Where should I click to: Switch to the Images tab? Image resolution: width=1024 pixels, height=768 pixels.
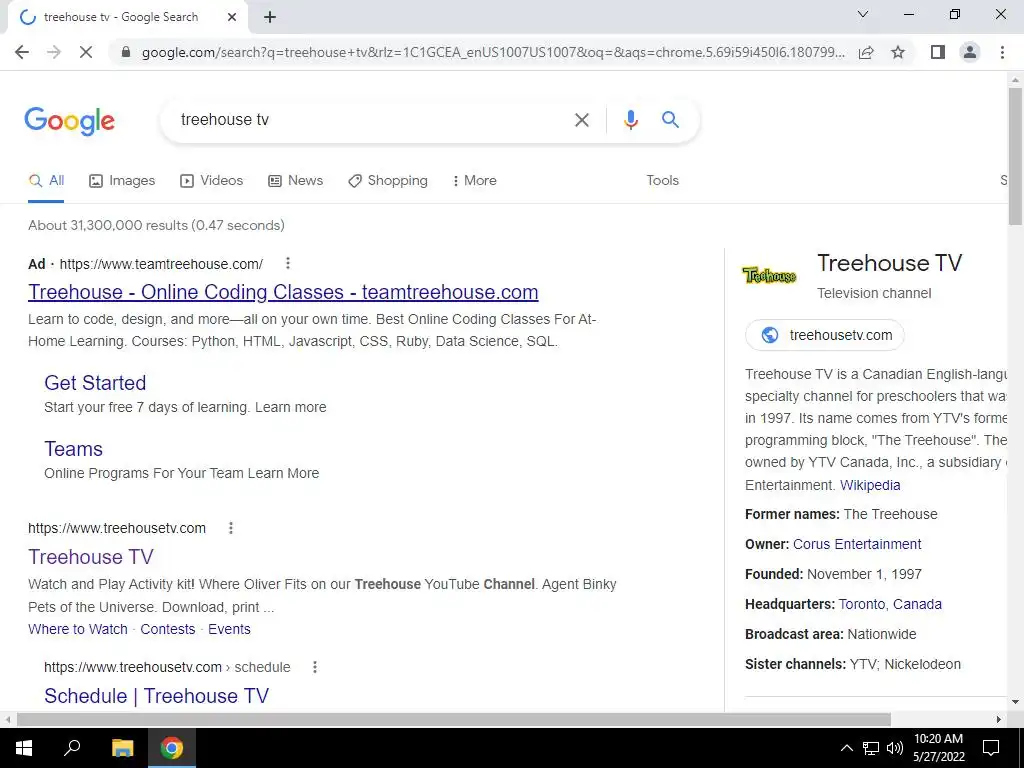[x=122, y=180]
